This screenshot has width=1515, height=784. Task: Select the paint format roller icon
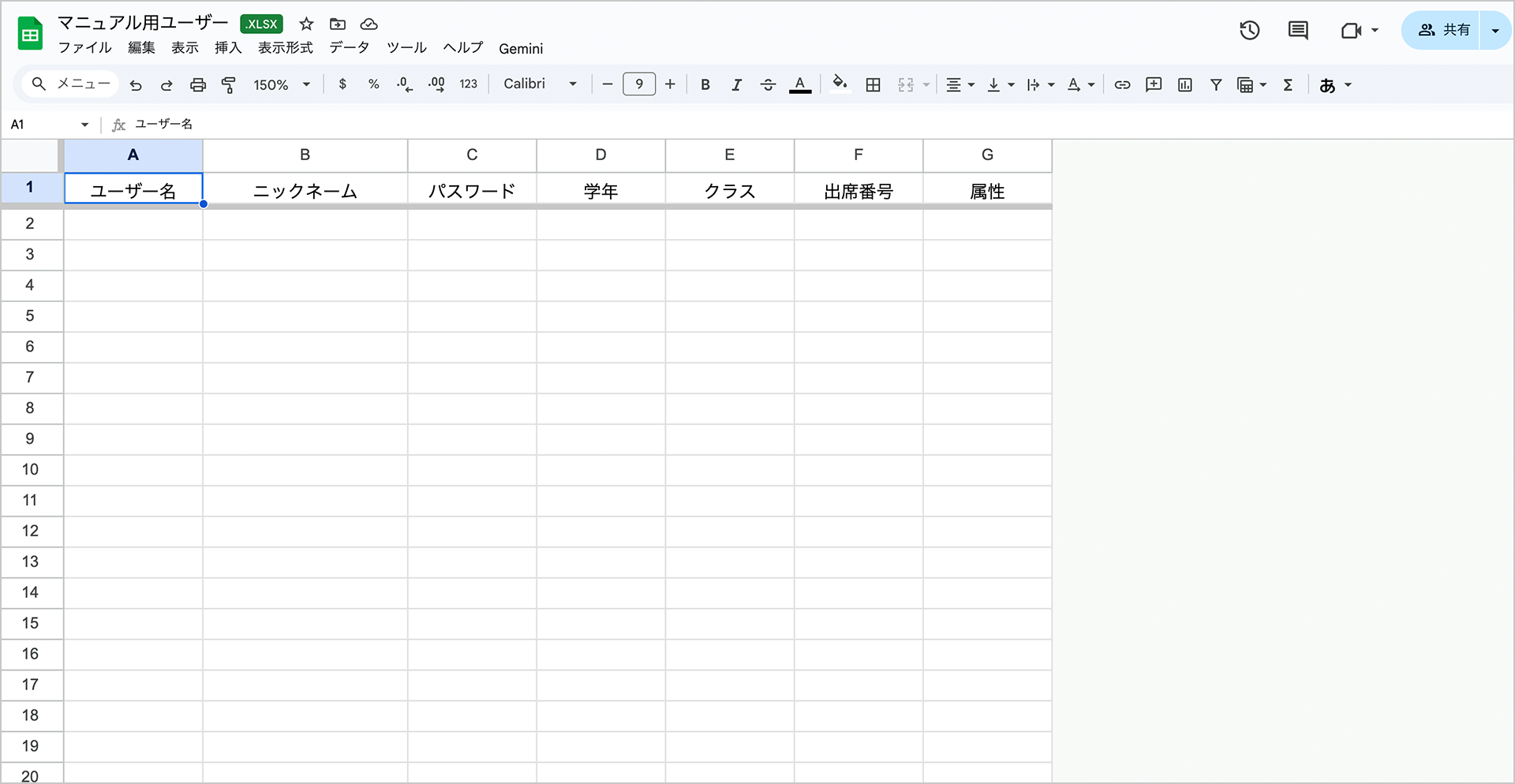pos(229,85)
